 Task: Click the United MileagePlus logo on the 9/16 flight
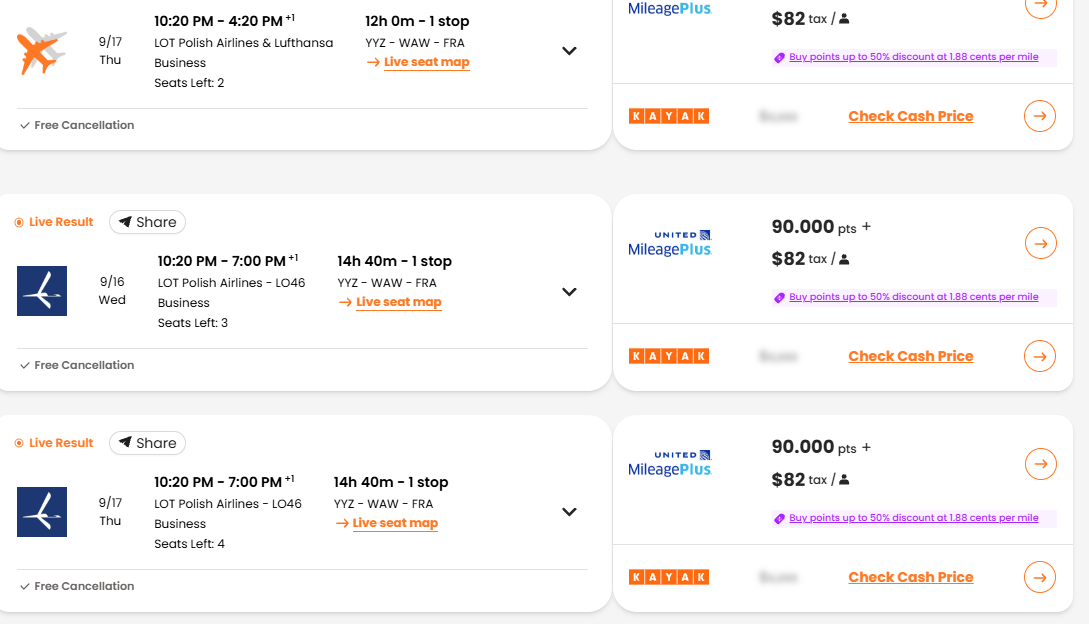pyautogui.click(x=670, y=243)
